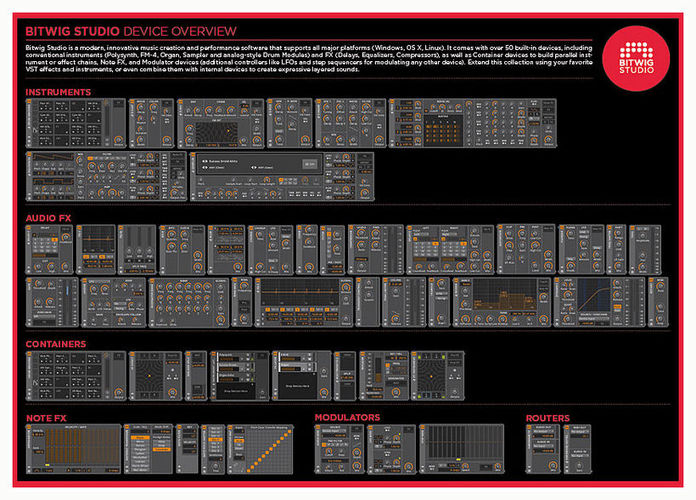
Task: Click the orange bar spectrum display in Audio FX
Action: (x=504, y=296)
